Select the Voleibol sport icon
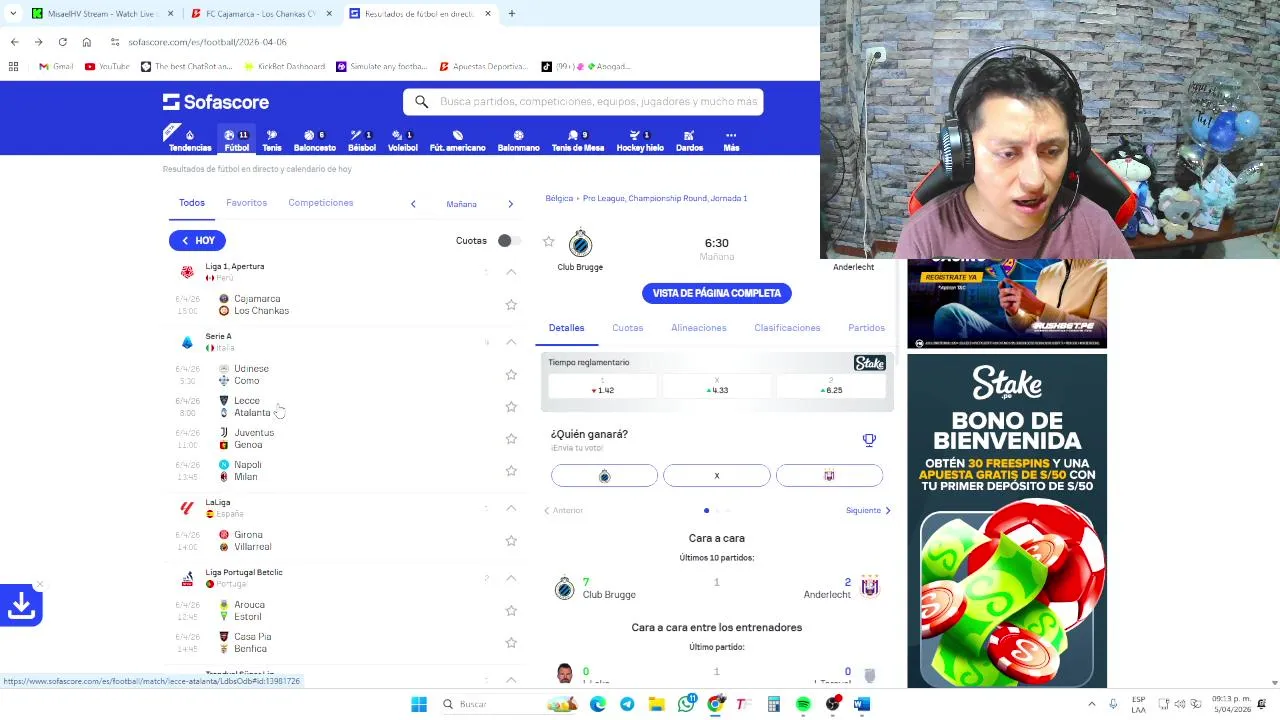 pyautogui.click(x=403, y=140)
